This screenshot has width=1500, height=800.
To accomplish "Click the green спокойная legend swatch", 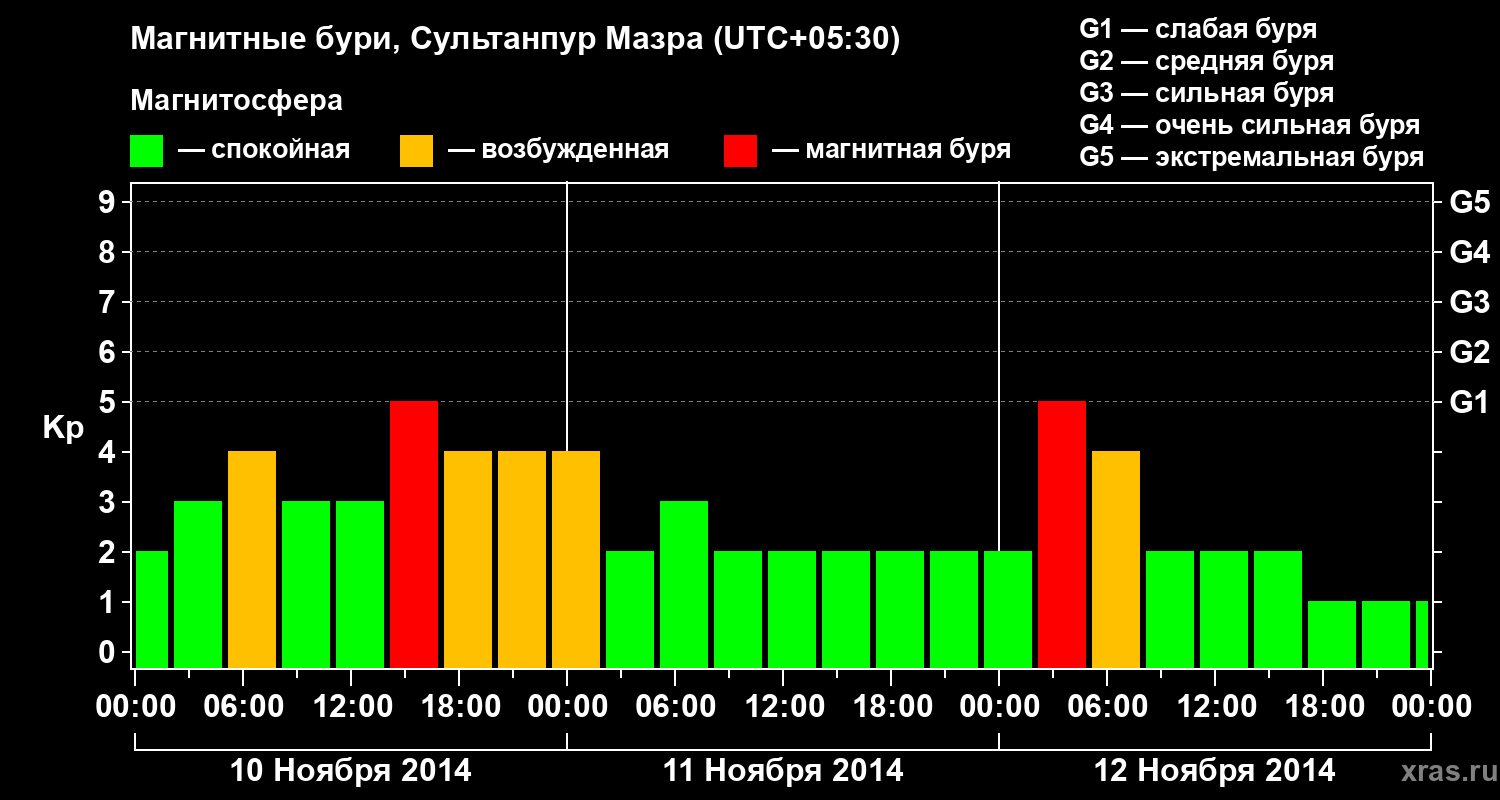I will (147, 151).
